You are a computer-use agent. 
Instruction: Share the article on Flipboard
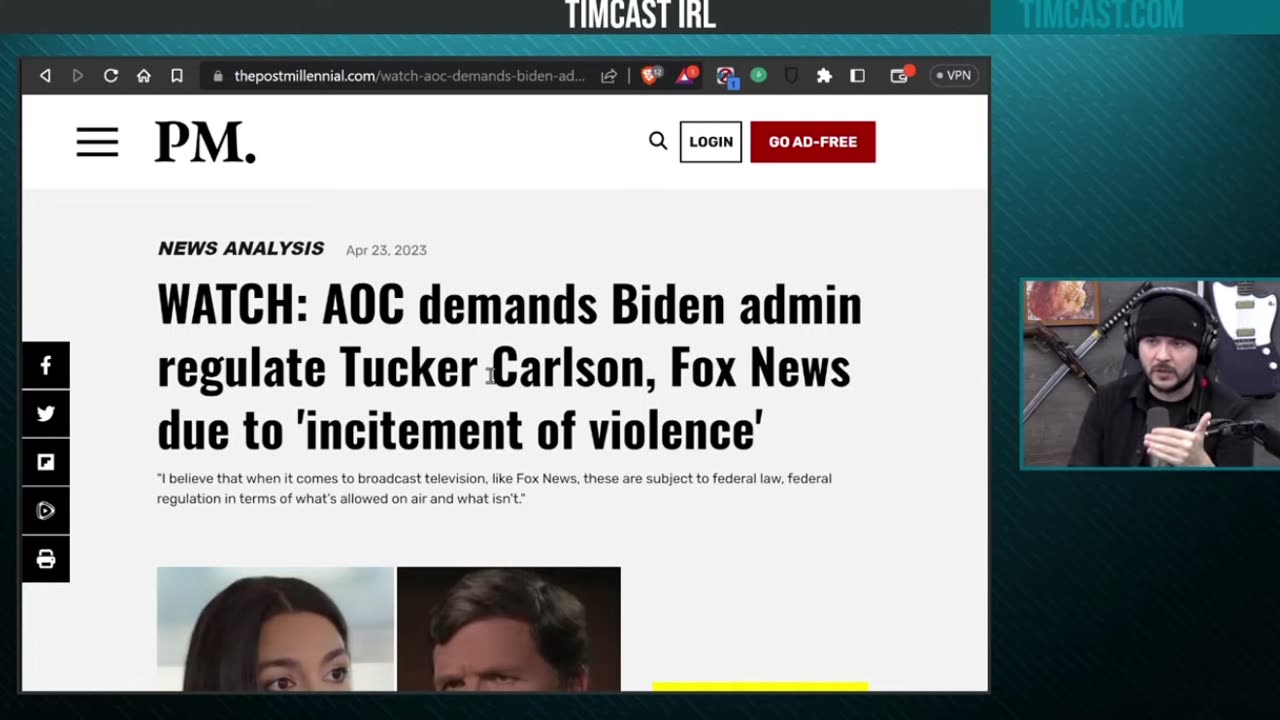coord(46,462)
